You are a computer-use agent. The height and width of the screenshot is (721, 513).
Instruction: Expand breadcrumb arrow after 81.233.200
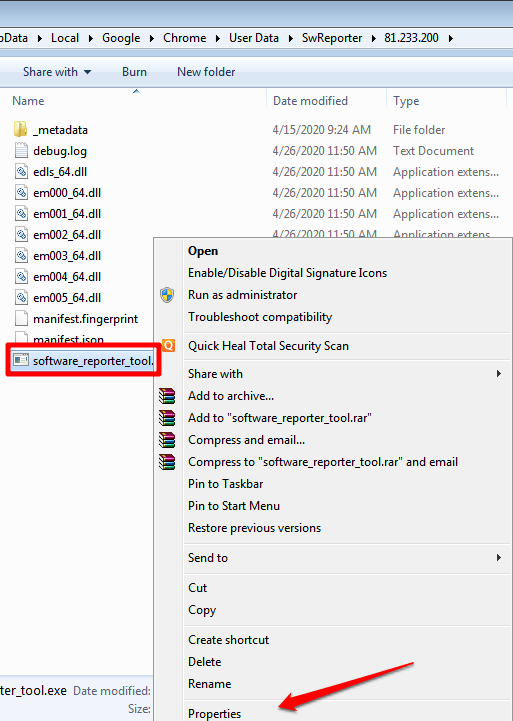tap(450, 38)
